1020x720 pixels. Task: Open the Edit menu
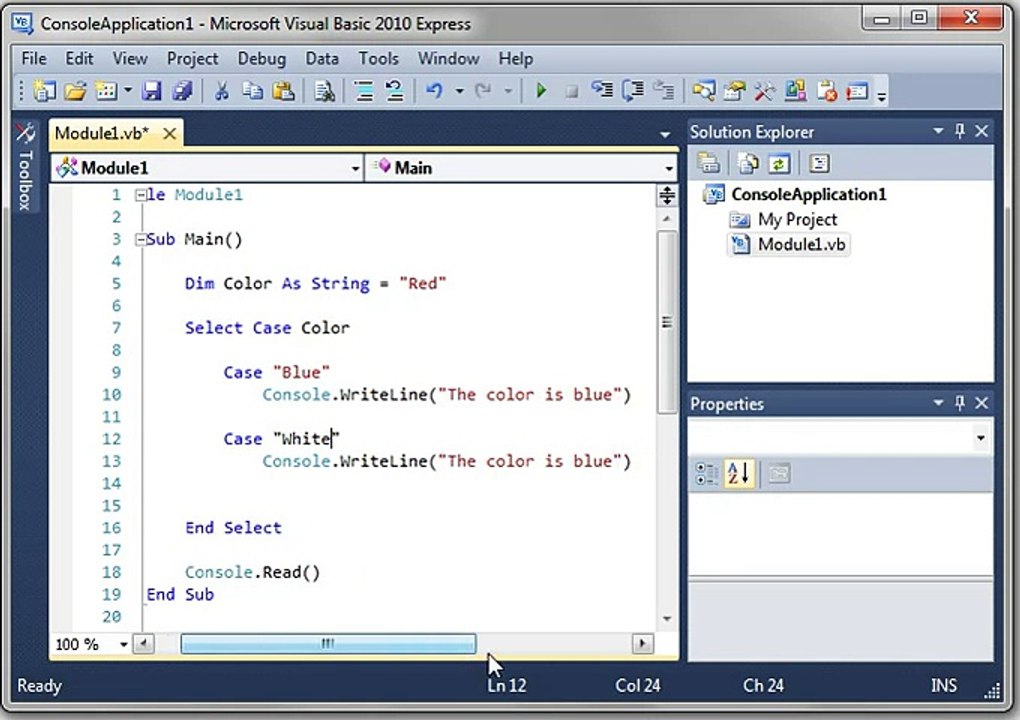[x=79, y=59]
